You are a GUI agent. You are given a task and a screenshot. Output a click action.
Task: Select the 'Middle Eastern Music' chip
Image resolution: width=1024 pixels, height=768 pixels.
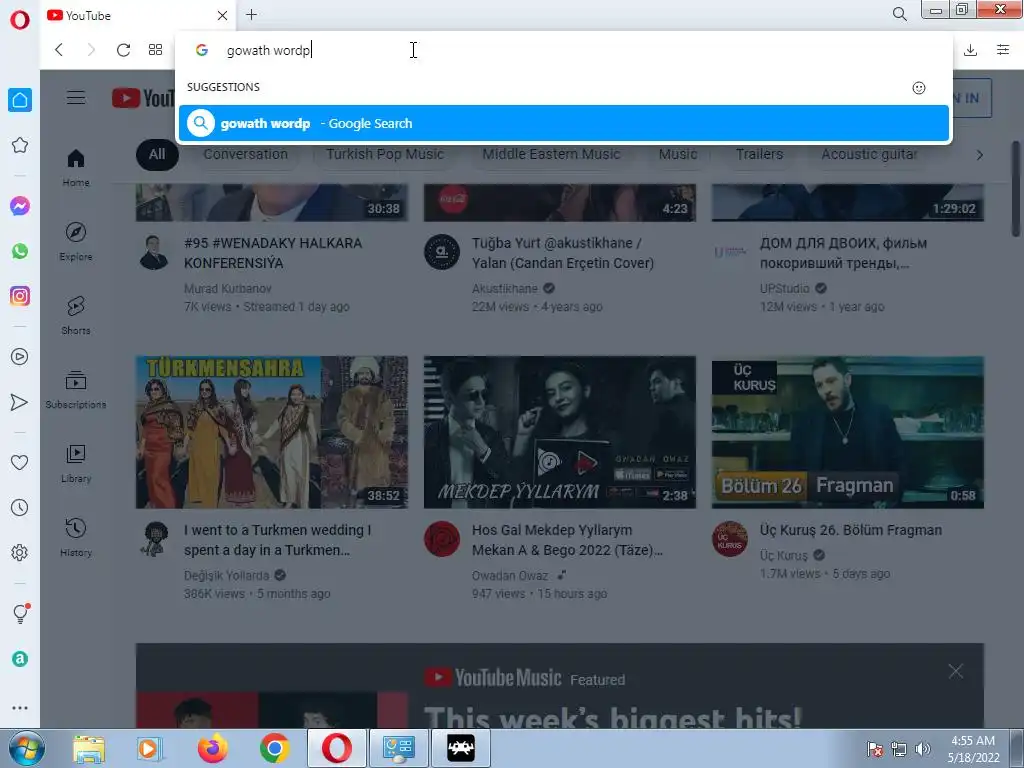pyautogui.click(x=551, y=155)
